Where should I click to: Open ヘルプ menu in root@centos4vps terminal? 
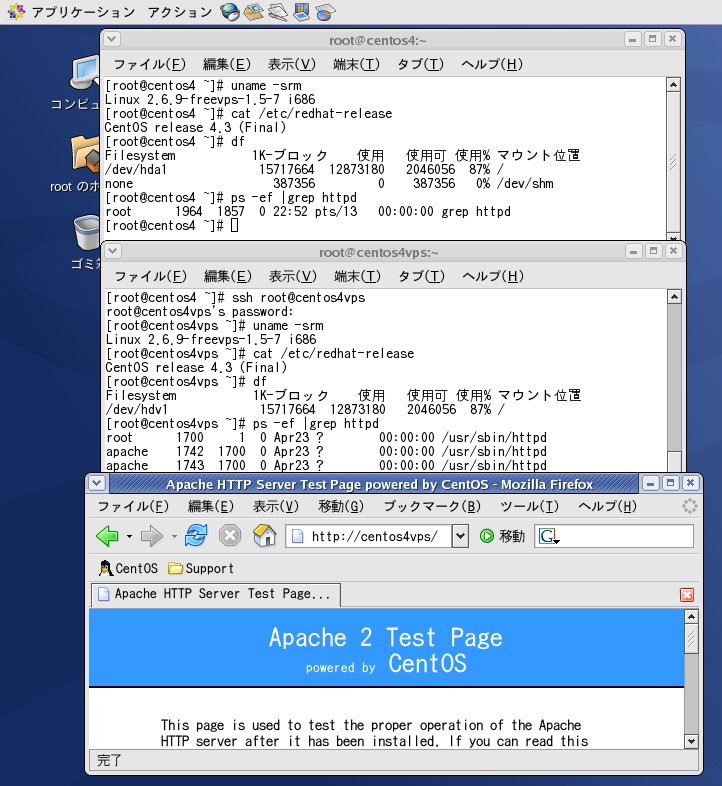tap(493, 276)
